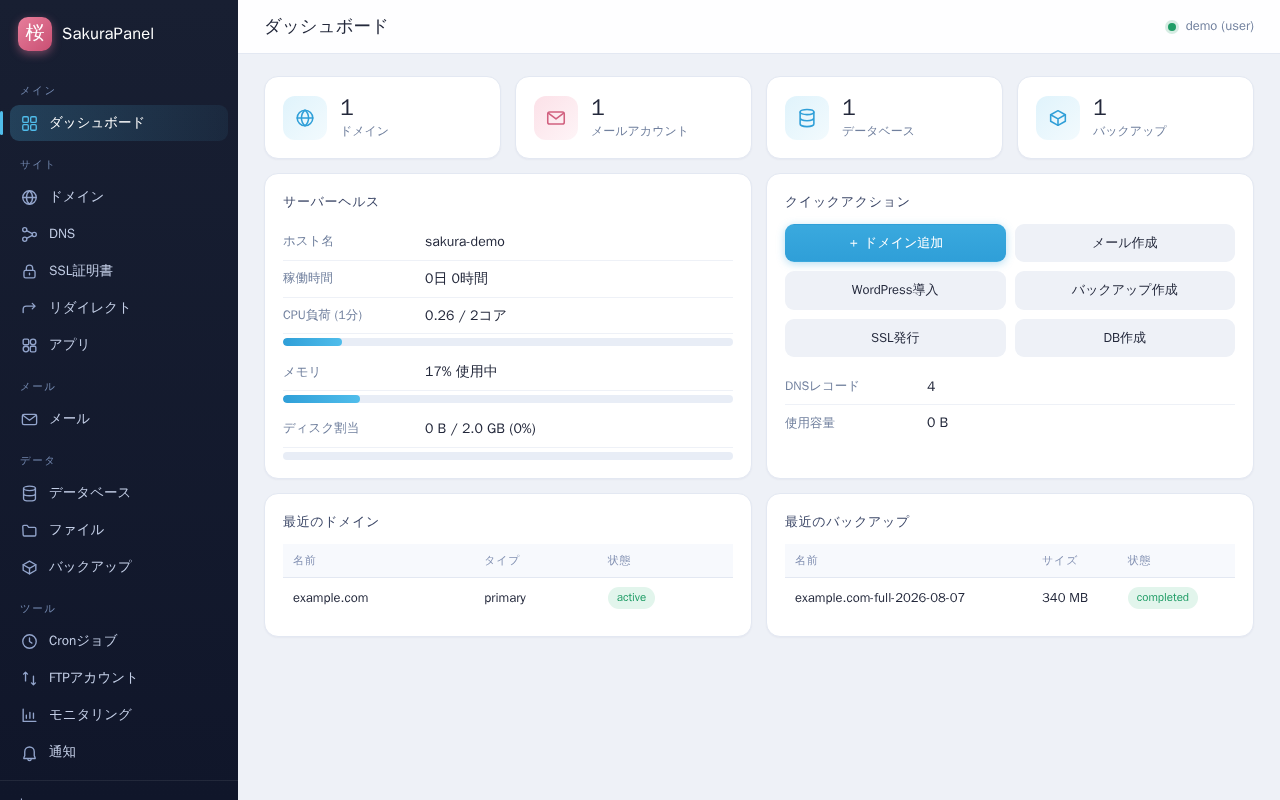
Task: Click the DB作成 button
Action: [1125, 338]
